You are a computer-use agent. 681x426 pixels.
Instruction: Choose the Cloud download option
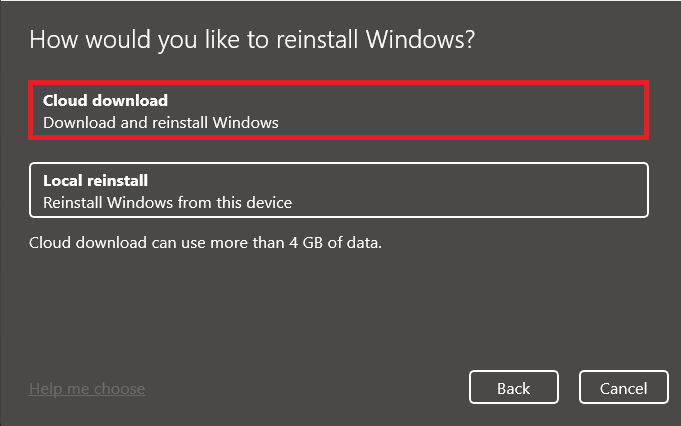[x=339, y=111]
